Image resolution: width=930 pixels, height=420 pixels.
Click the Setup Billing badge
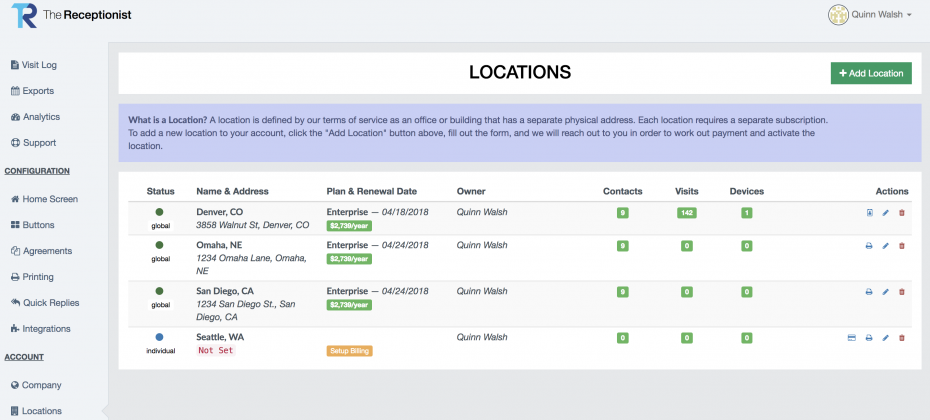pyautogui.click(x=349, y=351)
